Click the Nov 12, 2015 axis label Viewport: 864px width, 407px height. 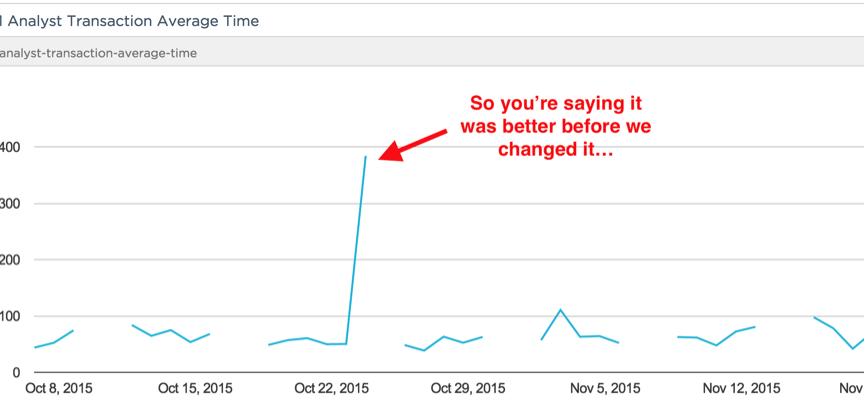[740, 388]
